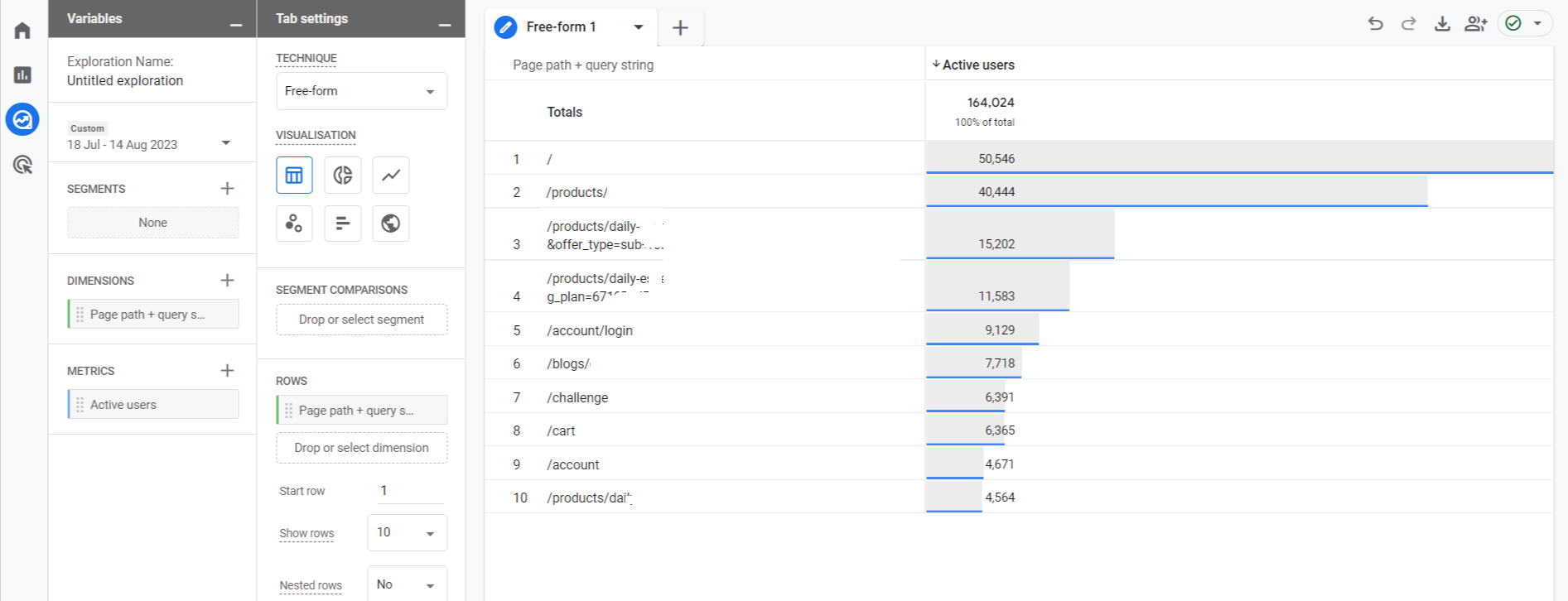Add a new metric with plus icon
Image resolution: width=1568 pixels, height=601 pixels.
pyautogui.click(x=227, y=371)
